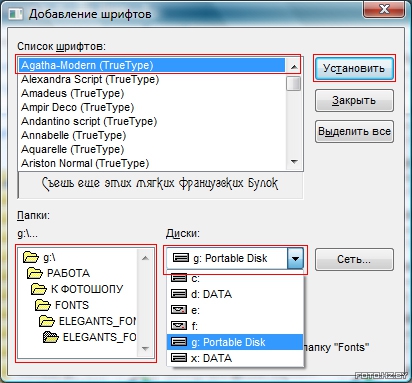Choose highlighted g: Portable Disk in list
The image size is (412, 383).
(235, 342)
